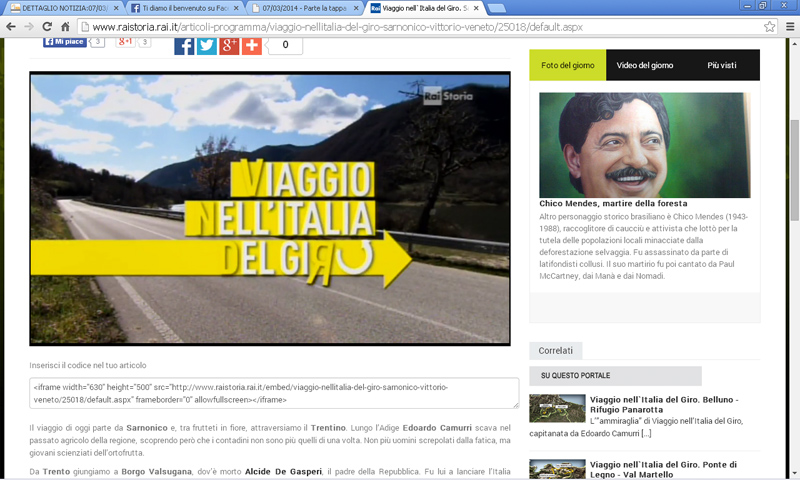Open the Chico Mendes photo
Screen dimensions: 800x480
644,145
